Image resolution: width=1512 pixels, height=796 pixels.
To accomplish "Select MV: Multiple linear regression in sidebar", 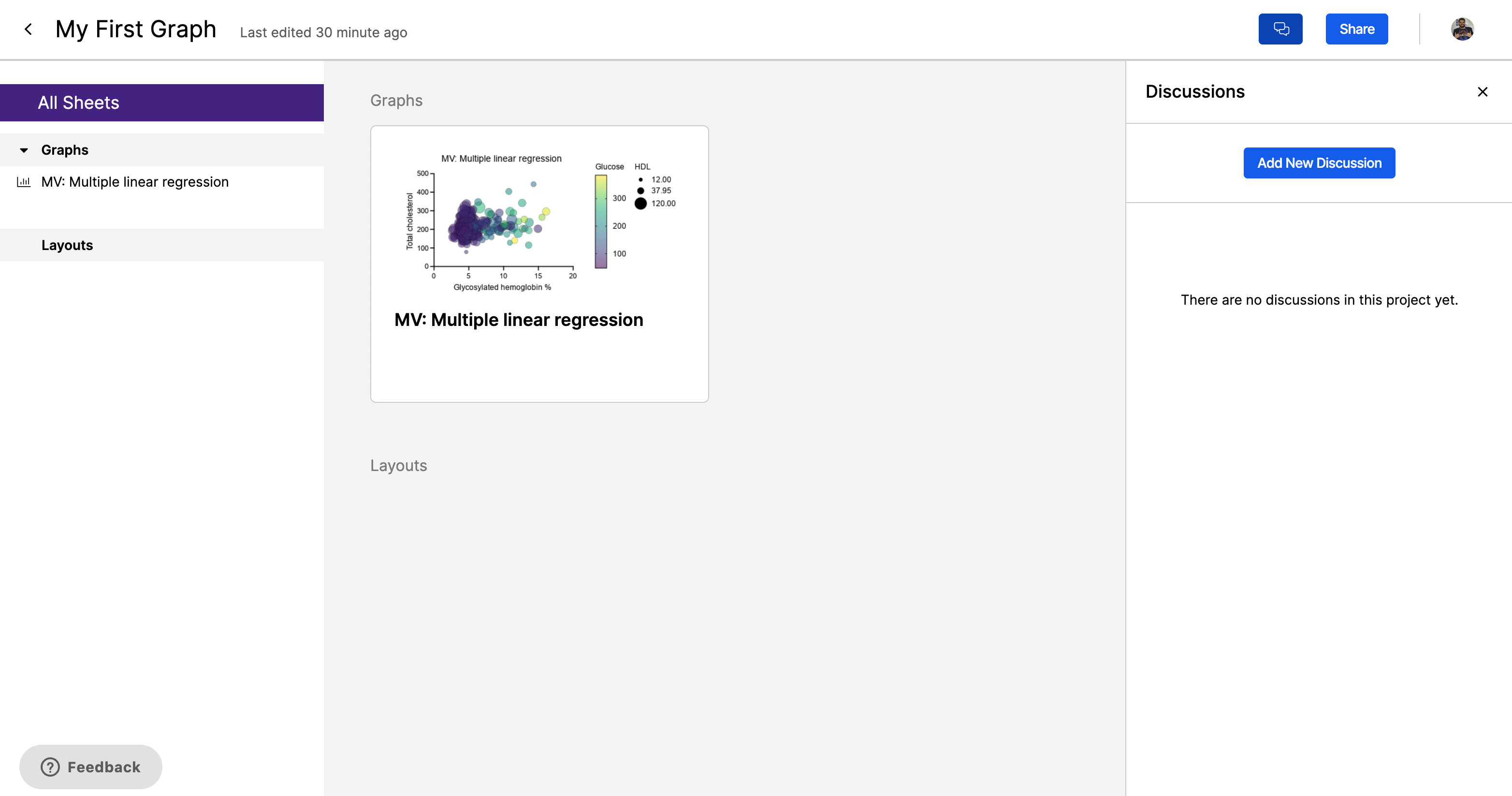I will point(134,182).
